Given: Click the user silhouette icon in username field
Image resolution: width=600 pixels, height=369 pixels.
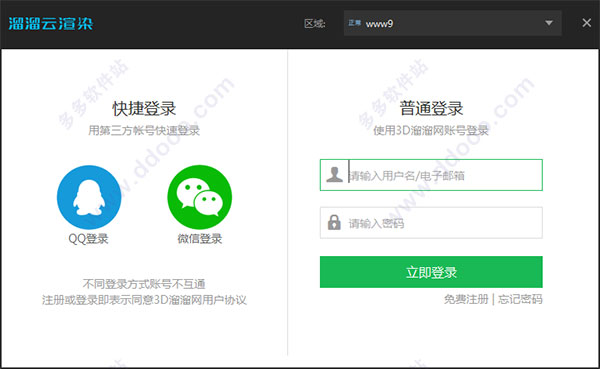Looking at the screenshot, I should [334, 175].
